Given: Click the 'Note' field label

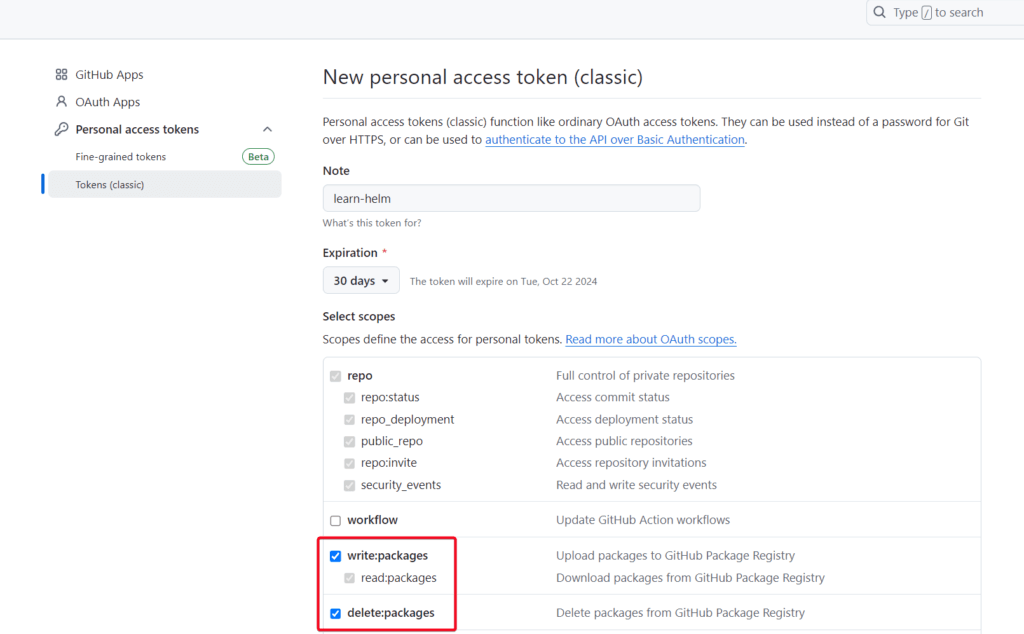Looking at the screenshot, I should [336, 170].
